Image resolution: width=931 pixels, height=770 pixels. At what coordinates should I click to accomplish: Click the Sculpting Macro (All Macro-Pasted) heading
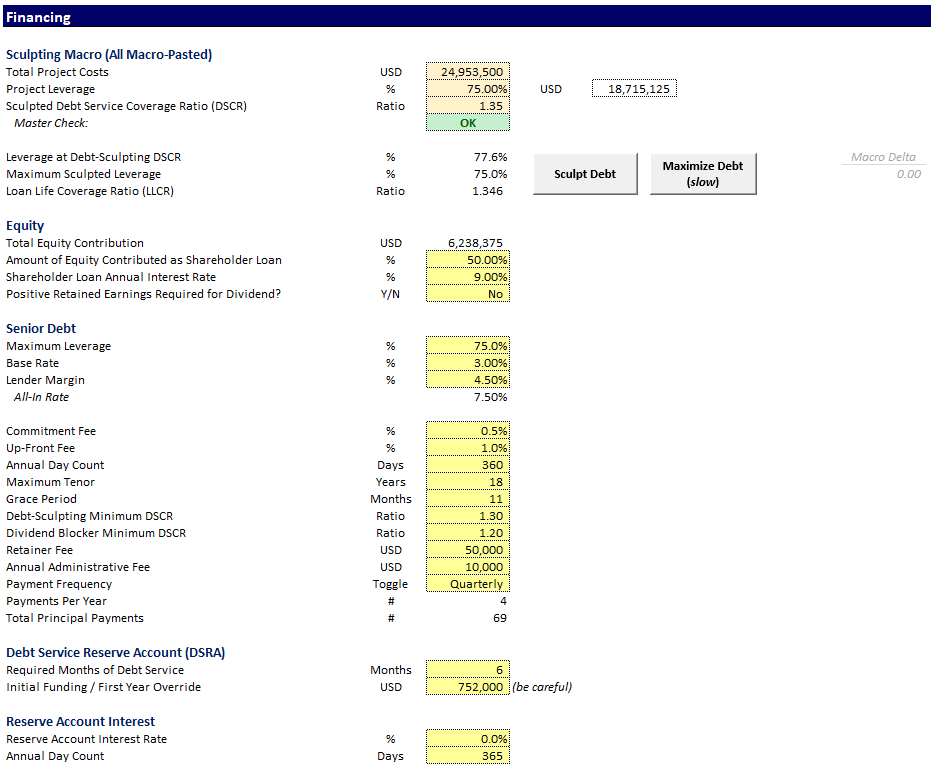click(109, 55)
